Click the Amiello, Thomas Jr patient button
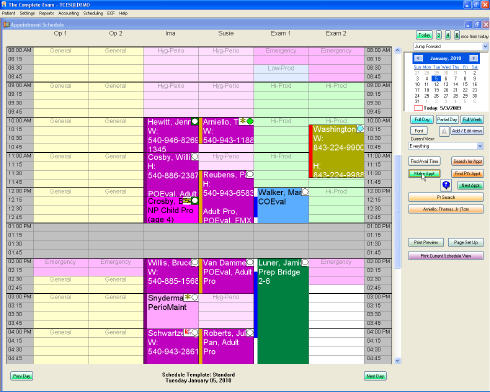The image size is (490, 392). (446, 209)
